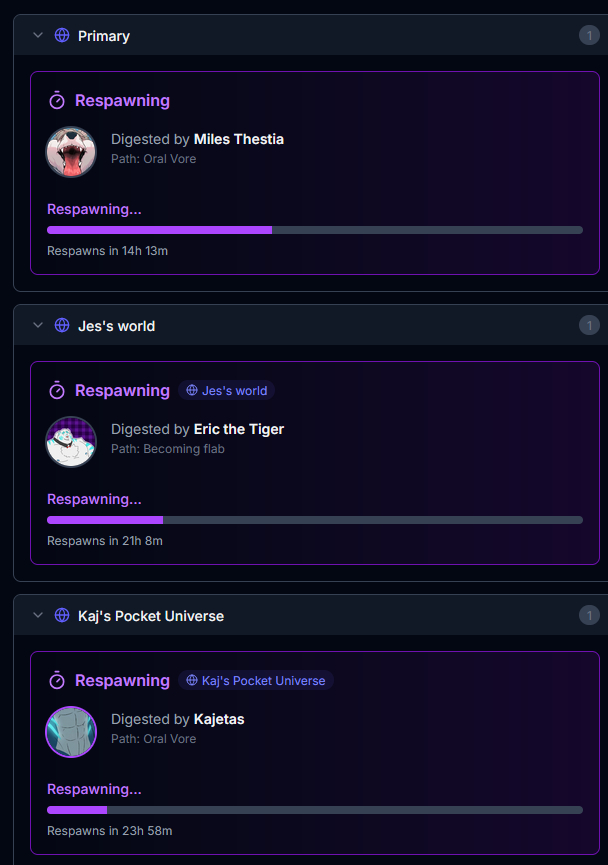Image resolution: width=608 pixels, height=865 pixels.
Task: Click the stopwatch icon in Jes's world card
Action: pos(57,390)
